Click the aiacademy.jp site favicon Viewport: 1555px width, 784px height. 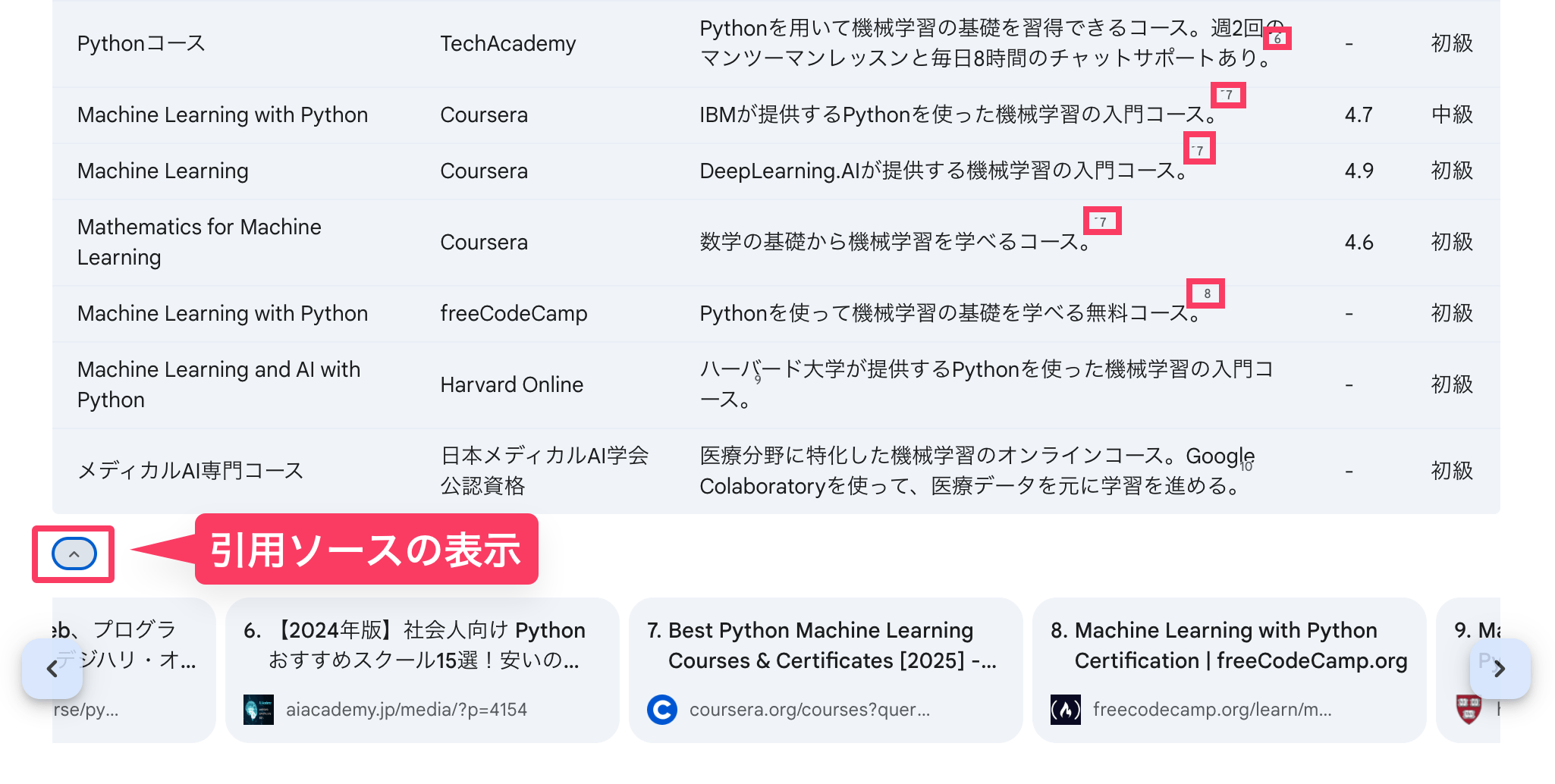click(259, 710)
